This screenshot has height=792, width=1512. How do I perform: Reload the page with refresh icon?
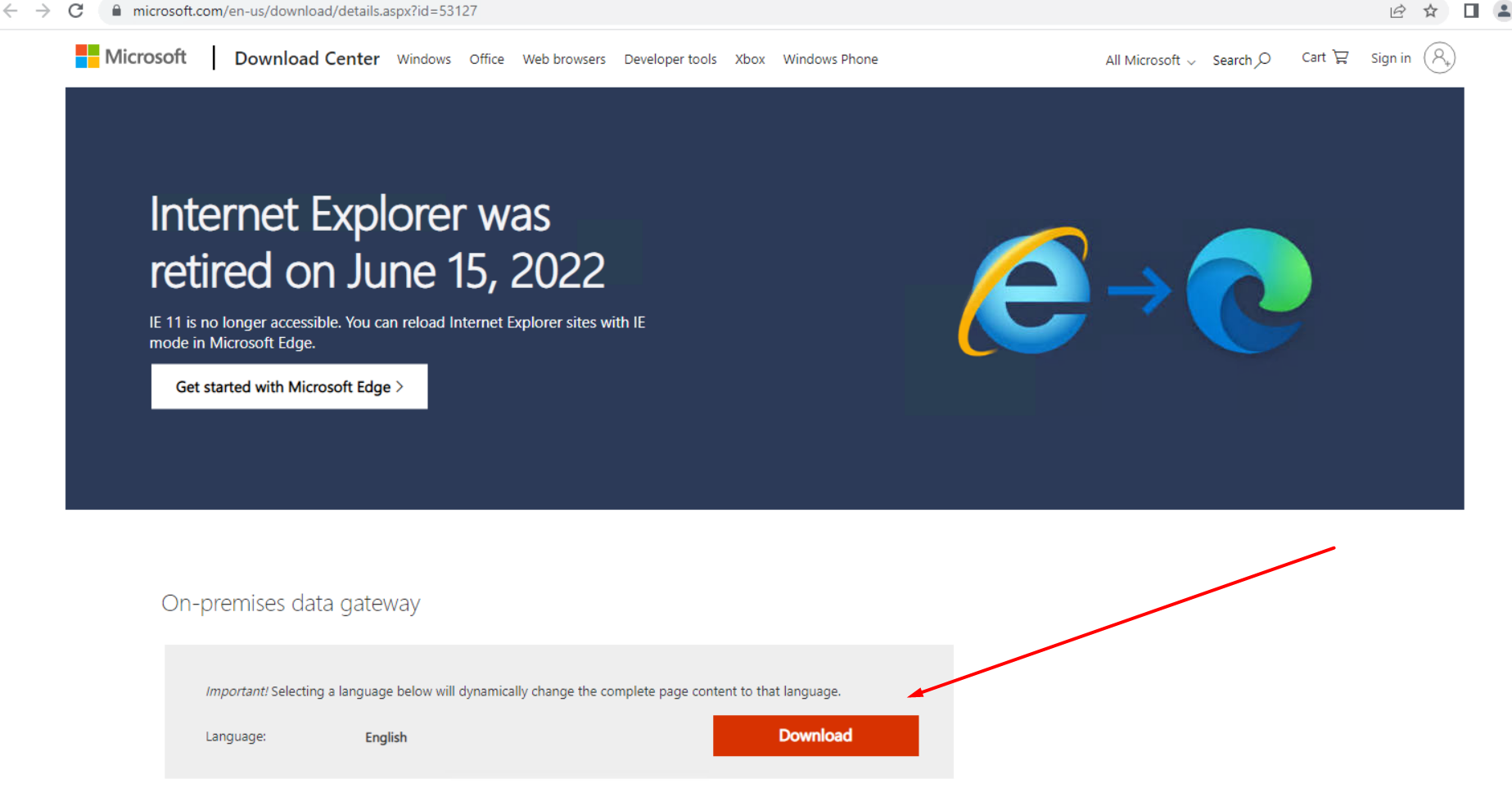point(75,11)
